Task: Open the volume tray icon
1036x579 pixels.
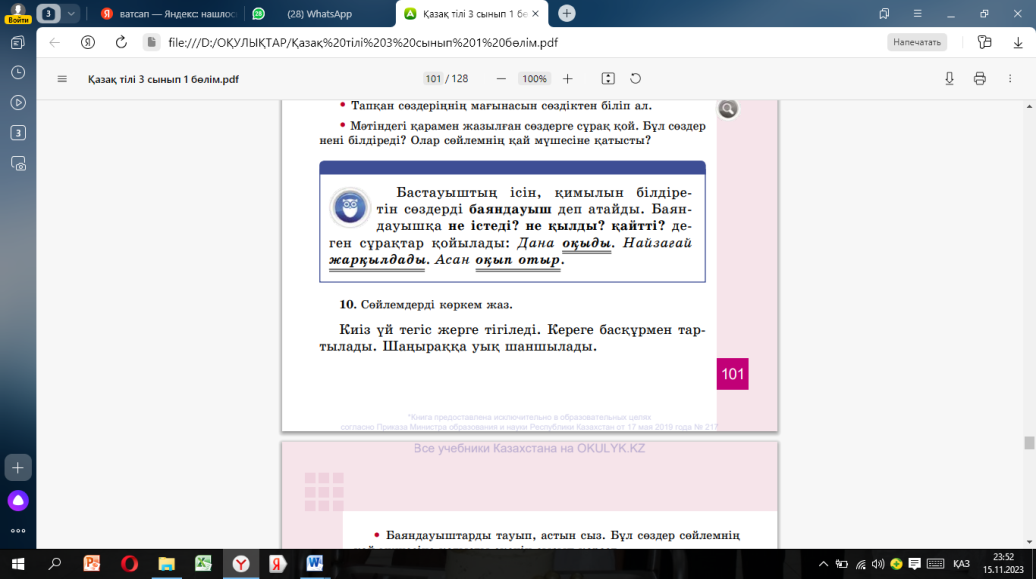Action: 878,564
